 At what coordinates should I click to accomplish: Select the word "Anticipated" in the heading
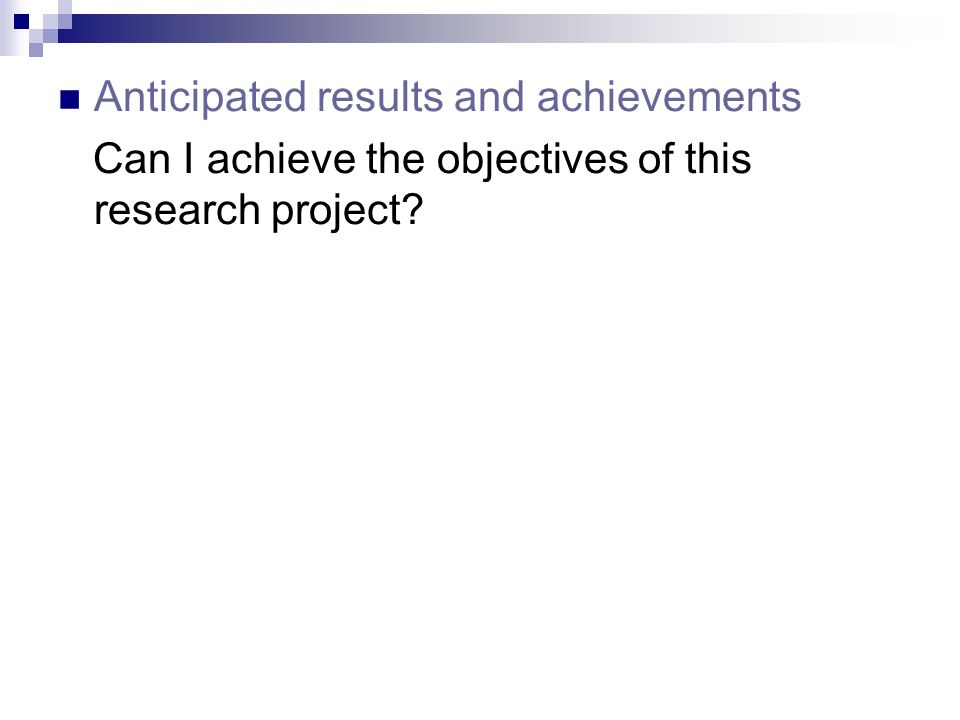pos(200,97)
